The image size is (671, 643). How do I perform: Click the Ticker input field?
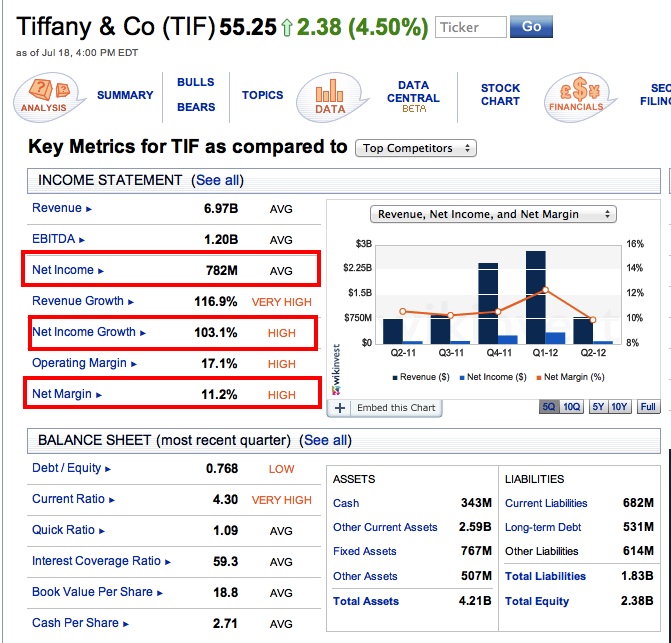point(471,27)
